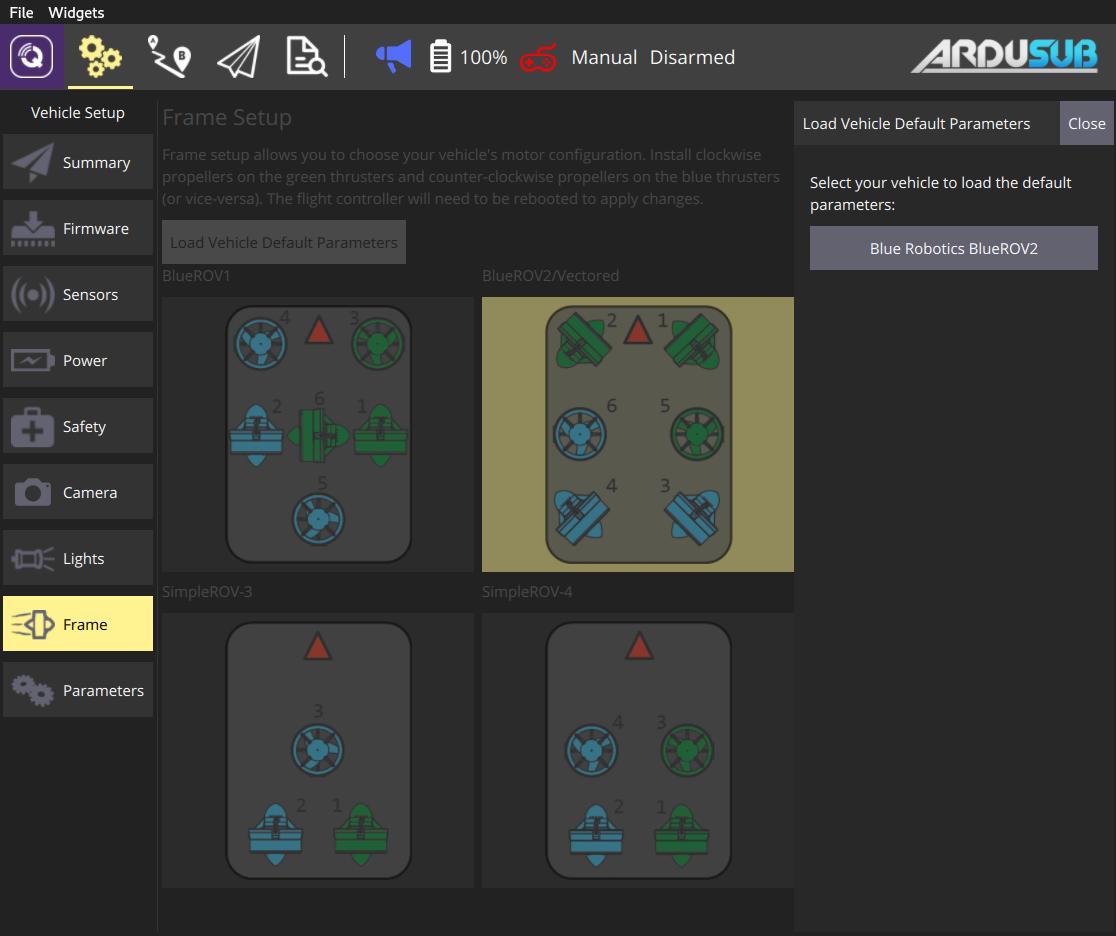Viewport: 1116px width, 936px height.
Task: Click the QGroundControl application settings icon
Action: pos(32,57)
